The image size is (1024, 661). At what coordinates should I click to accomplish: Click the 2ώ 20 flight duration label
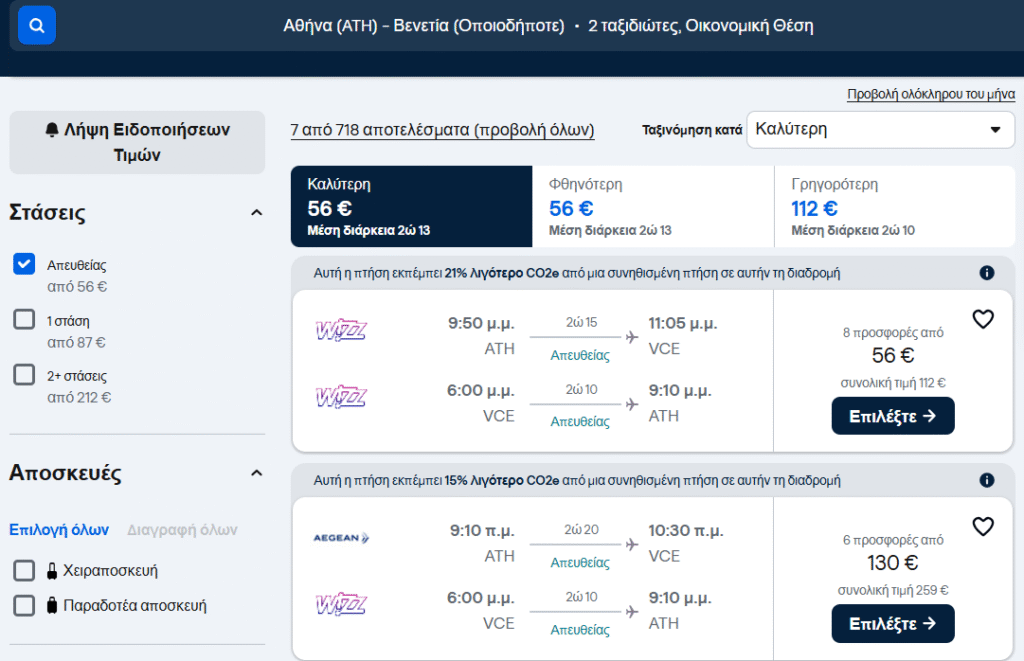tap(581, 530)
